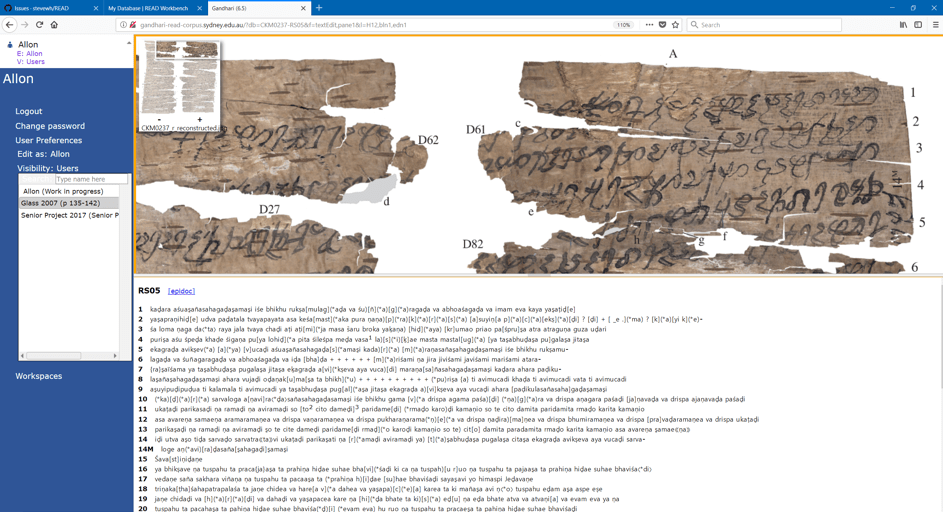Open the Library icon in toolbar
943x512 pixels.
point(903,25)
